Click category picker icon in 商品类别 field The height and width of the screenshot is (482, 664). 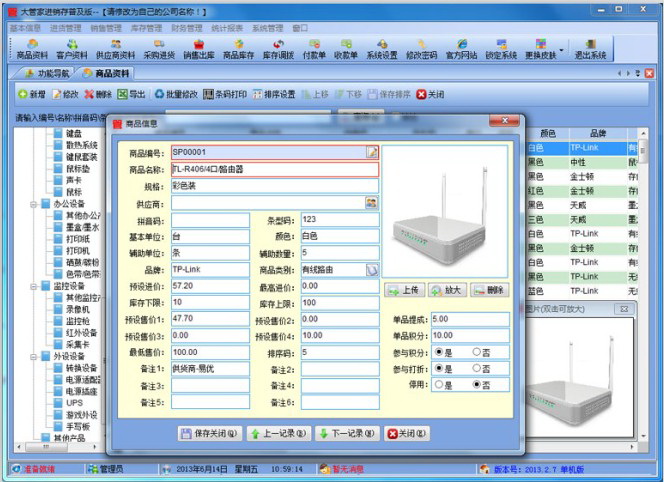tap(372, 269)
